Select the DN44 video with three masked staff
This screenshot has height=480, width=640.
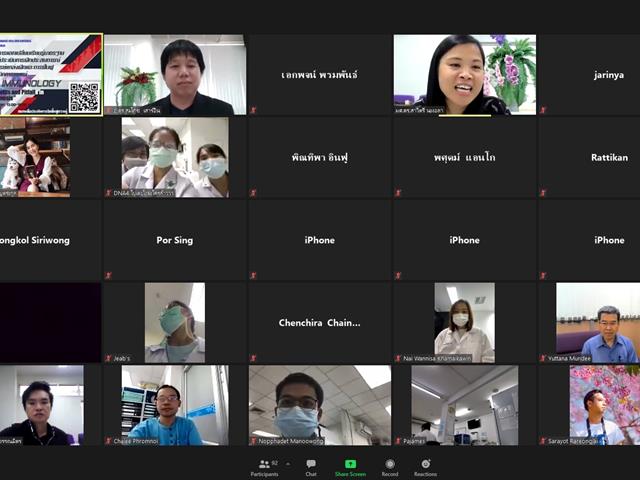[175, 158]
